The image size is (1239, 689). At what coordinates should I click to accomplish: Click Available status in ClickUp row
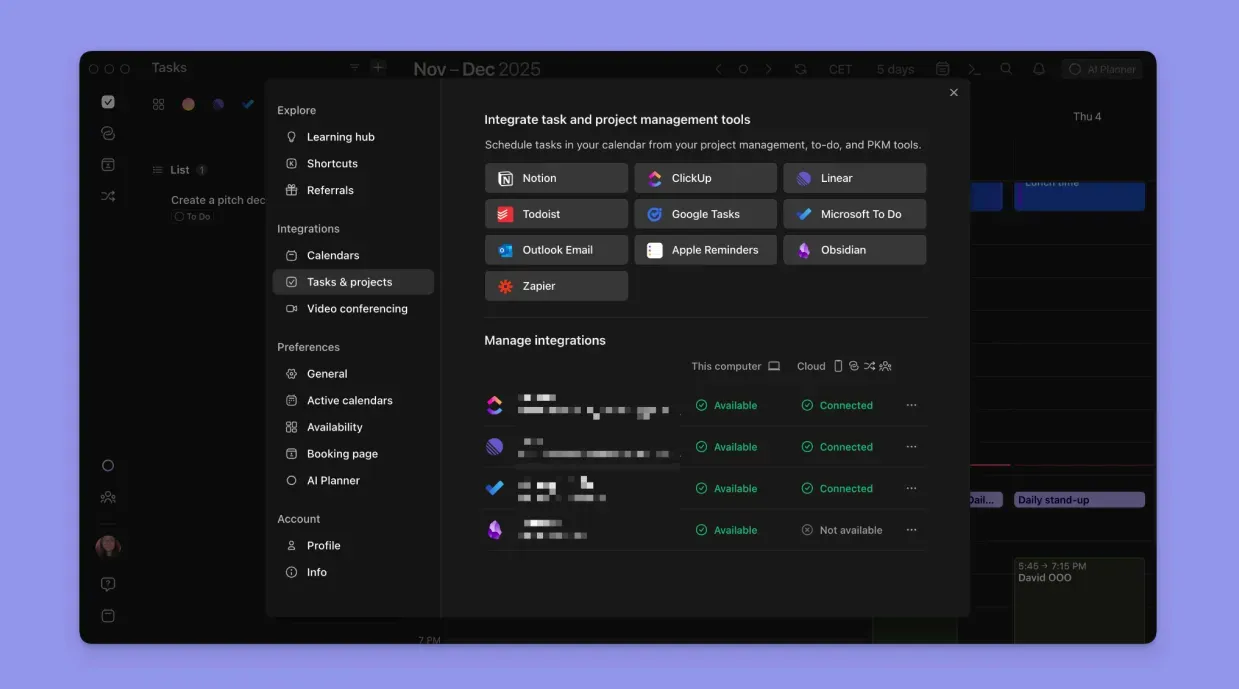(726, 405)
